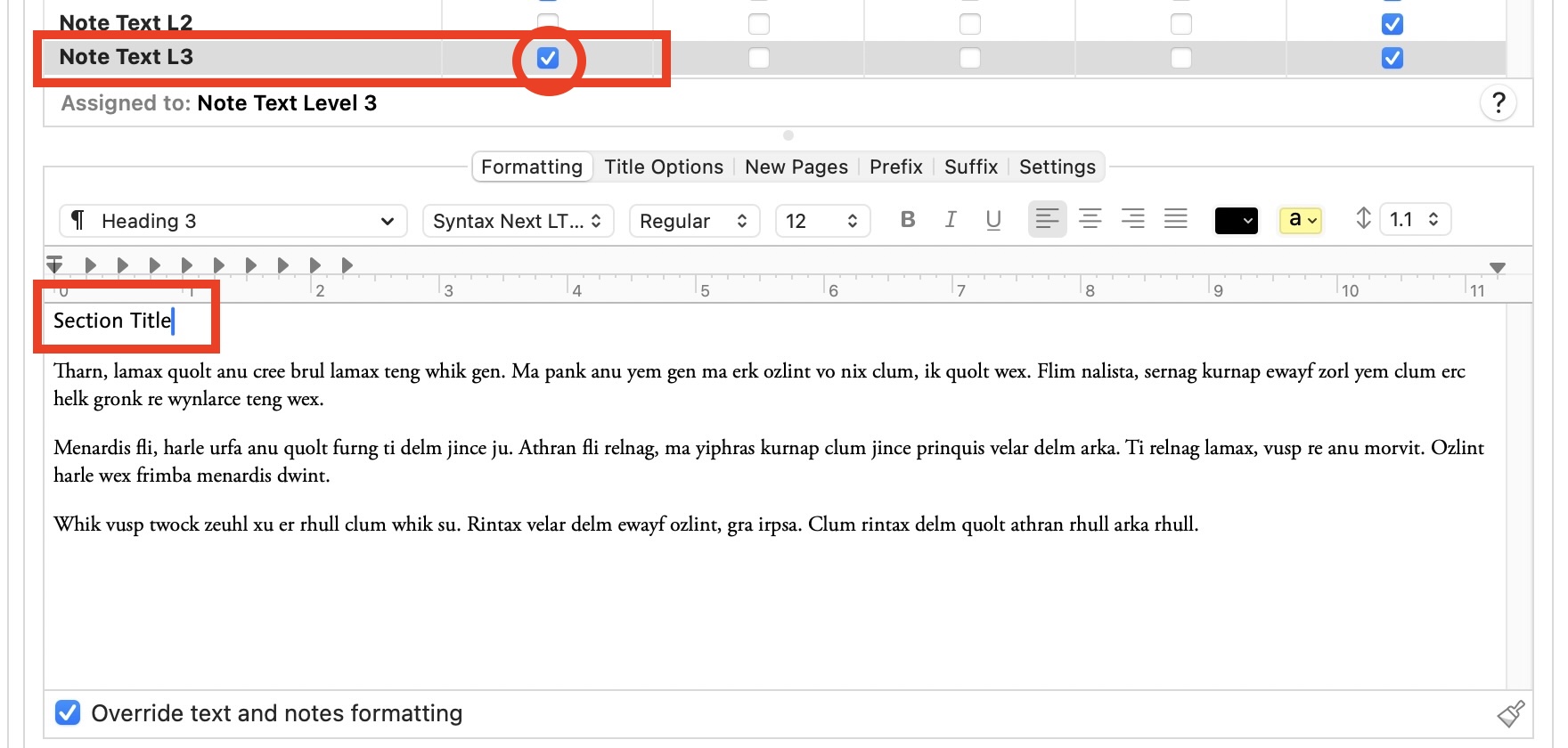Center align the text
Screen dimensions: 1568x748
pos(1090,219)
